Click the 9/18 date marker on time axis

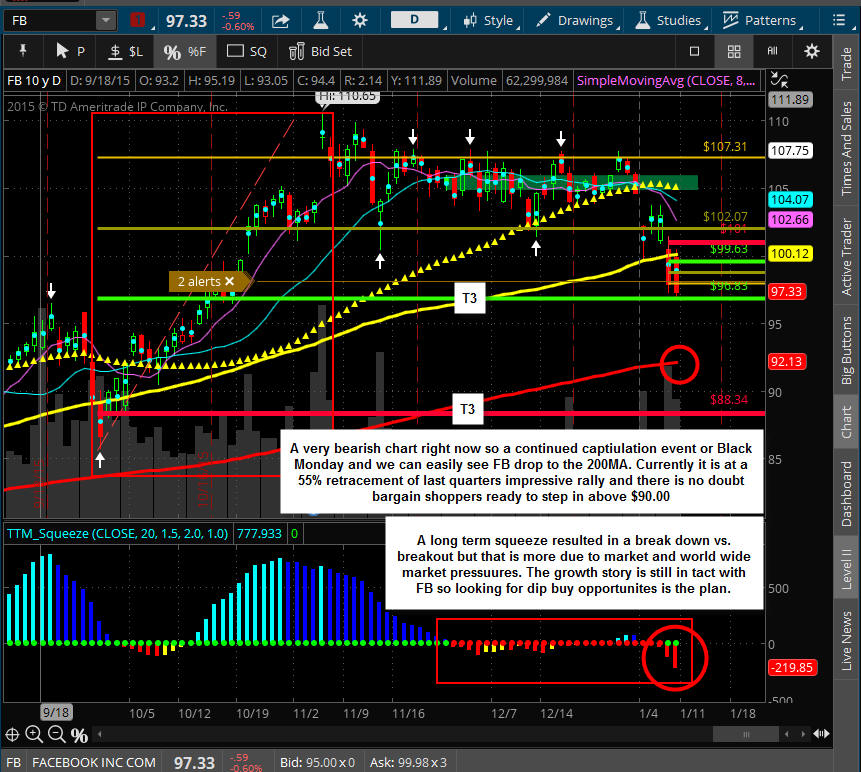coord(55,713)
